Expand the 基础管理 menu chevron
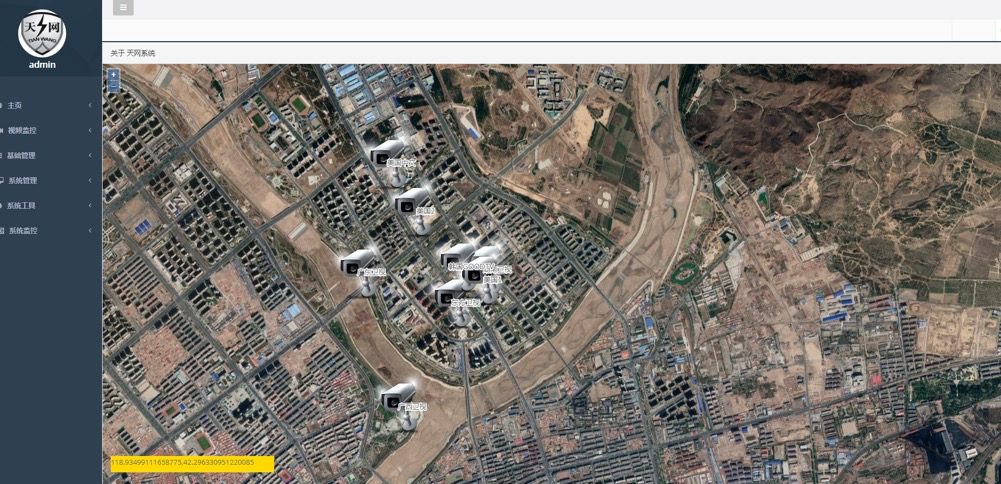Viewport: 1001px width, 484px height. click(x=90, y=155)
